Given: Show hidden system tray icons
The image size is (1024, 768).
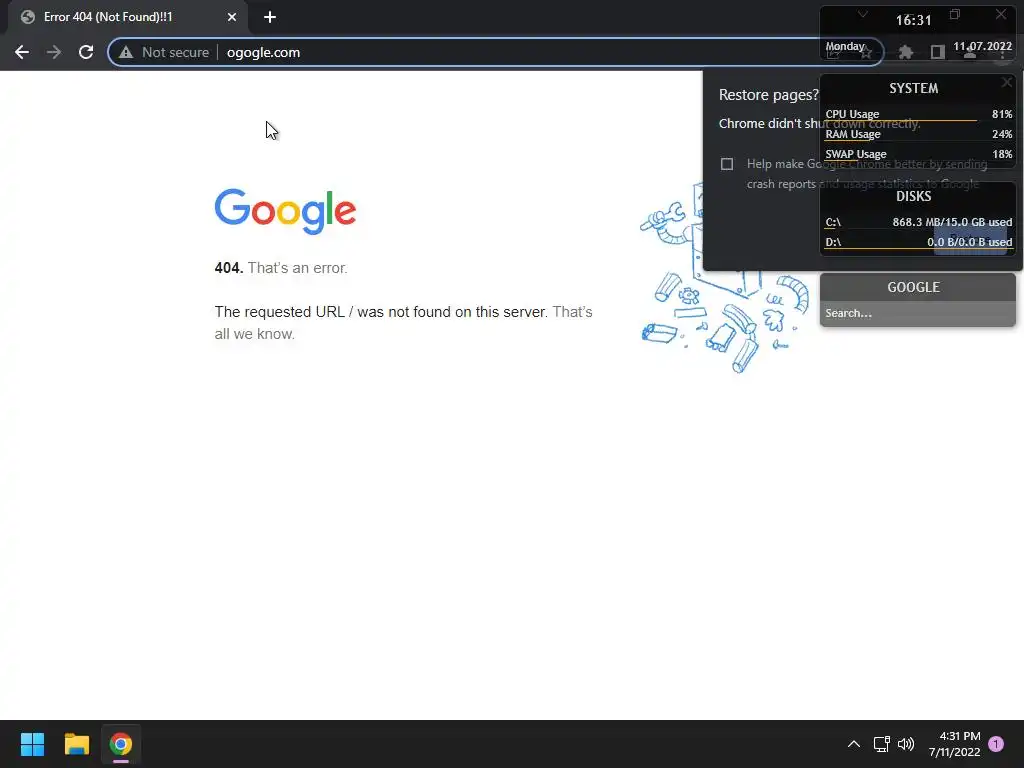Looking at the screenshot, I should click(x=854, y=744).
